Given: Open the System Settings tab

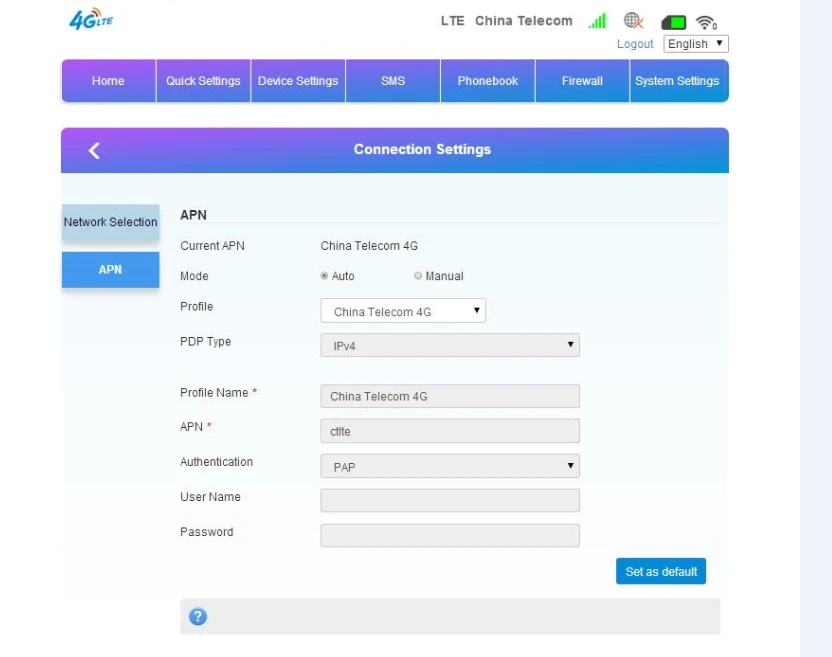Looking at the screenshot, I should click(678, 81).
